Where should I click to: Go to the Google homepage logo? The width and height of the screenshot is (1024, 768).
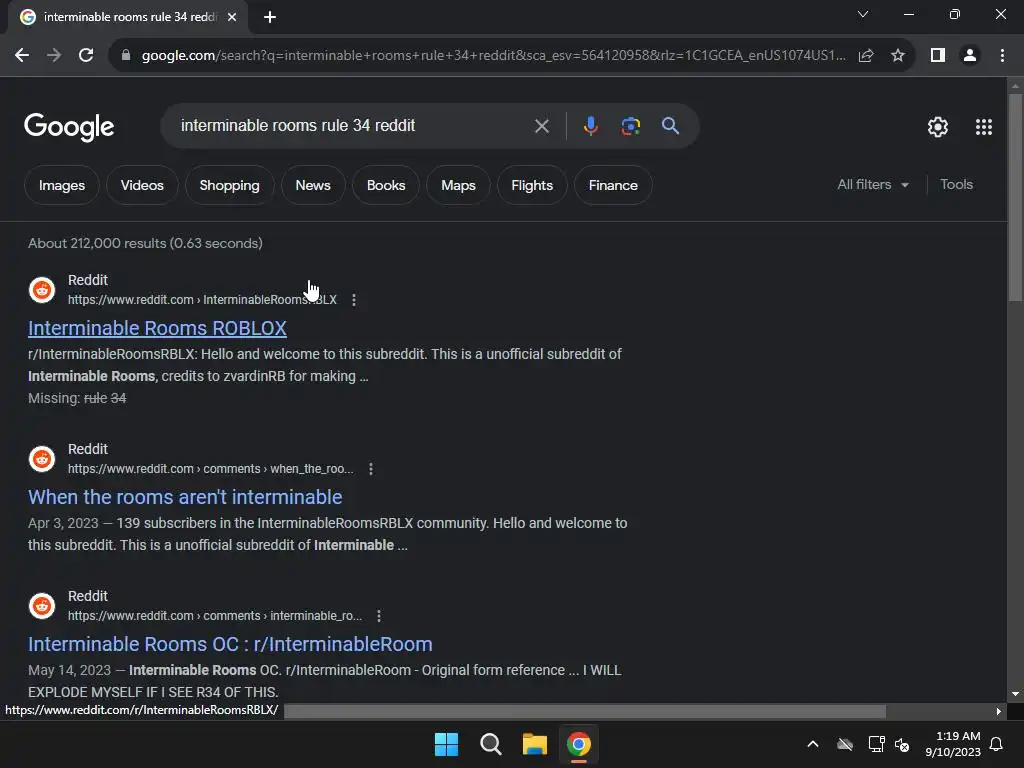tap(69, 127)
